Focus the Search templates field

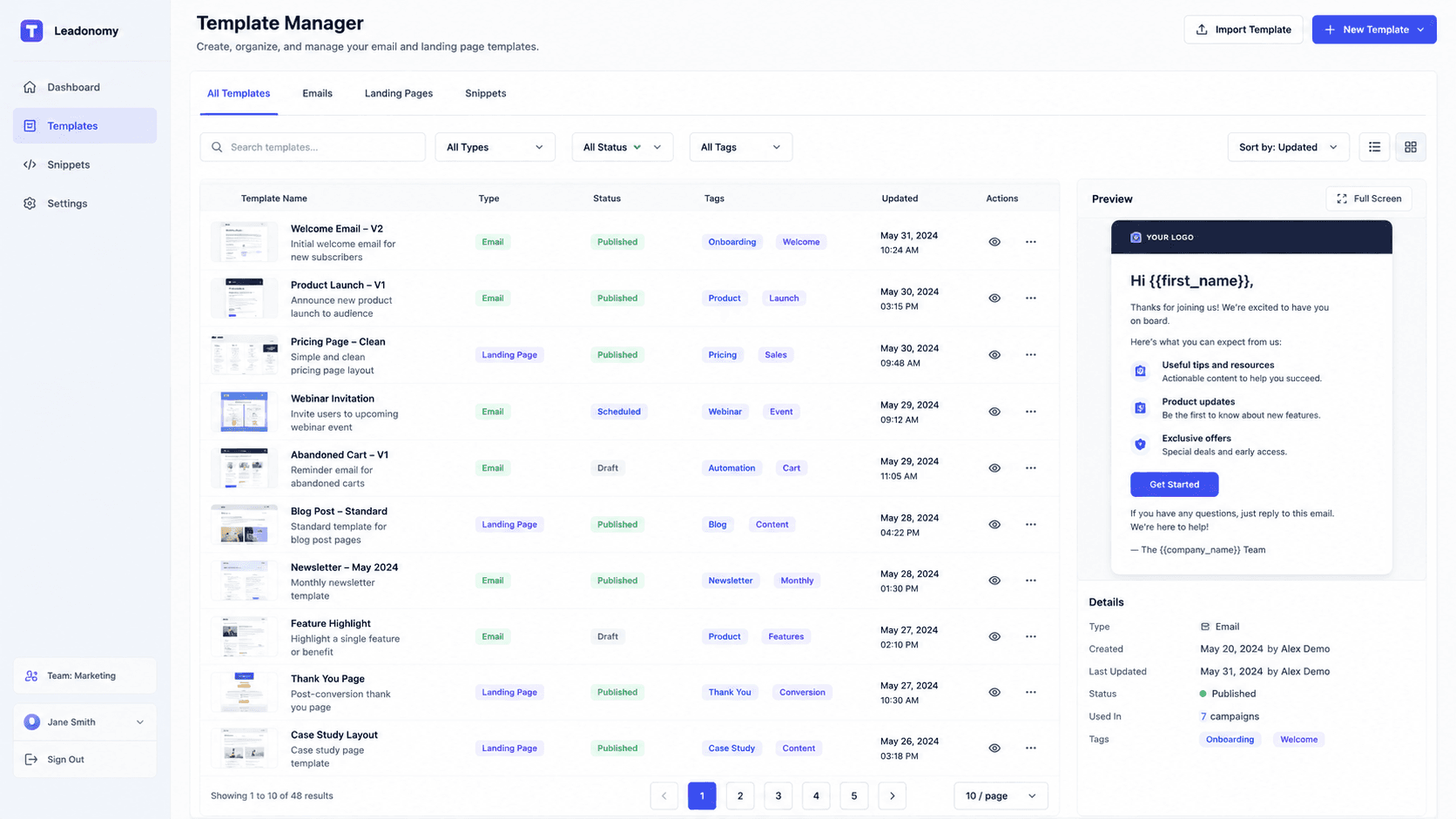coord(313,147)
